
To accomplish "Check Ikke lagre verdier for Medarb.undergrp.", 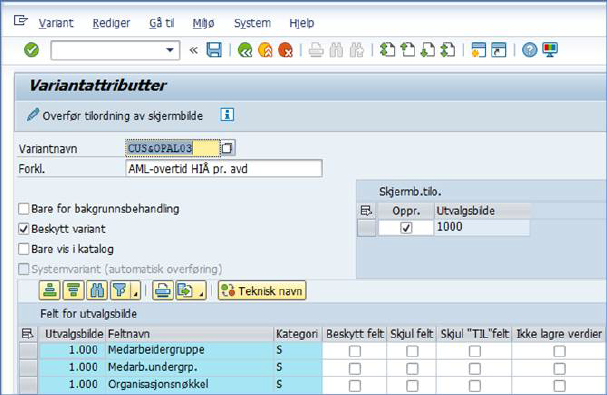I will (x=559, y=368).
